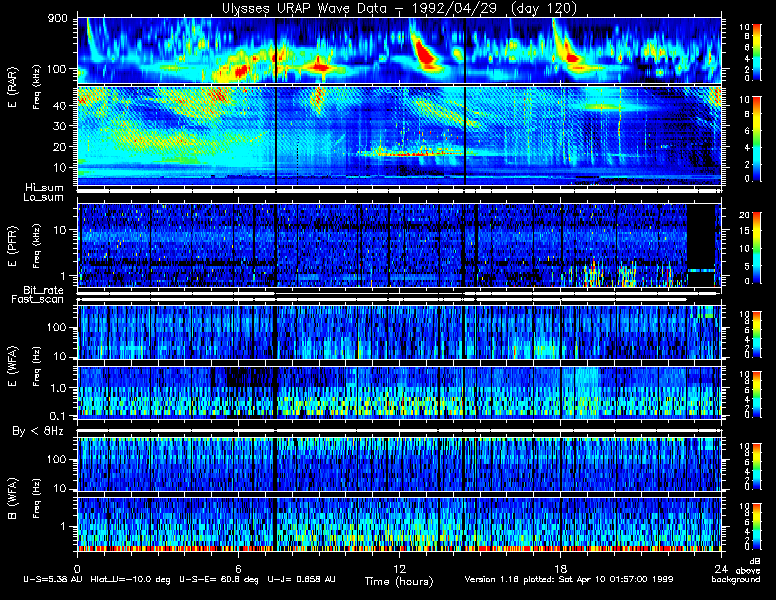Click the '6' hour tick on time axis
The width and height of the screenshot is (776, 600).
tap(238, 568)
